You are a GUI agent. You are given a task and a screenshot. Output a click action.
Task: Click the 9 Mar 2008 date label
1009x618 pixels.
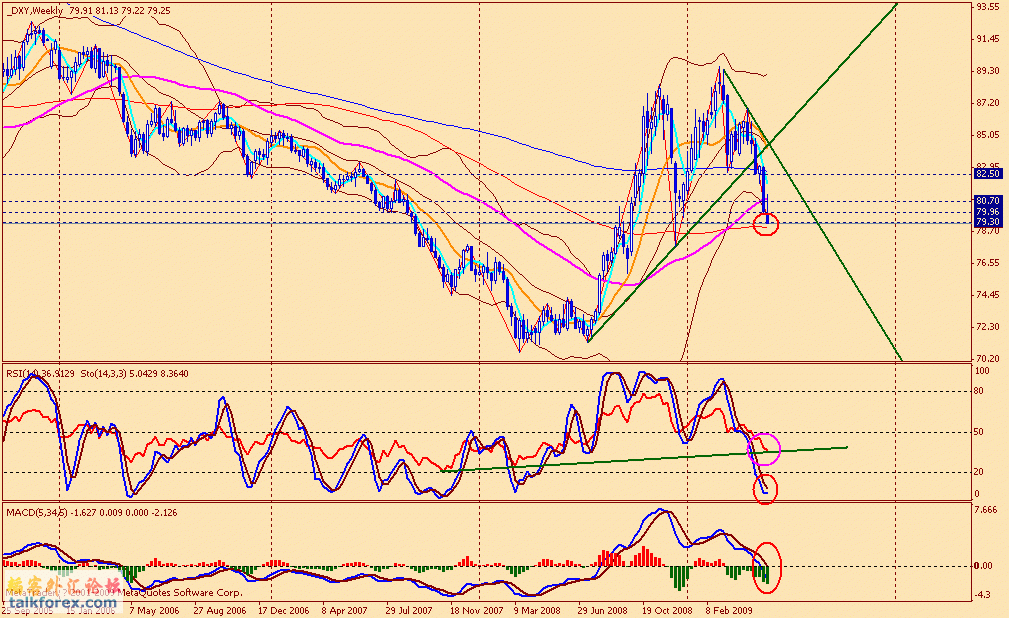coord(537,610)
